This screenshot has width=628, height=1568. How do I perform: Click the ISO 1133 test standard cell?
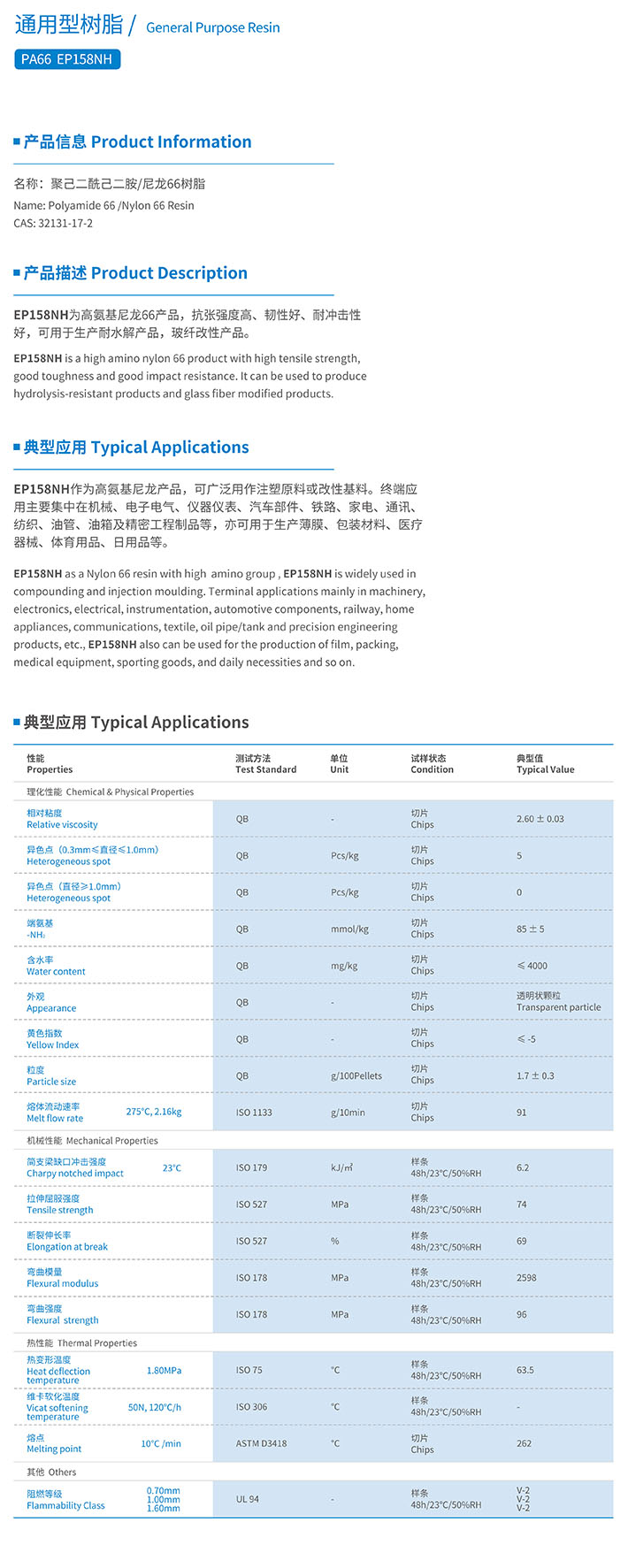pos(254,1113)
